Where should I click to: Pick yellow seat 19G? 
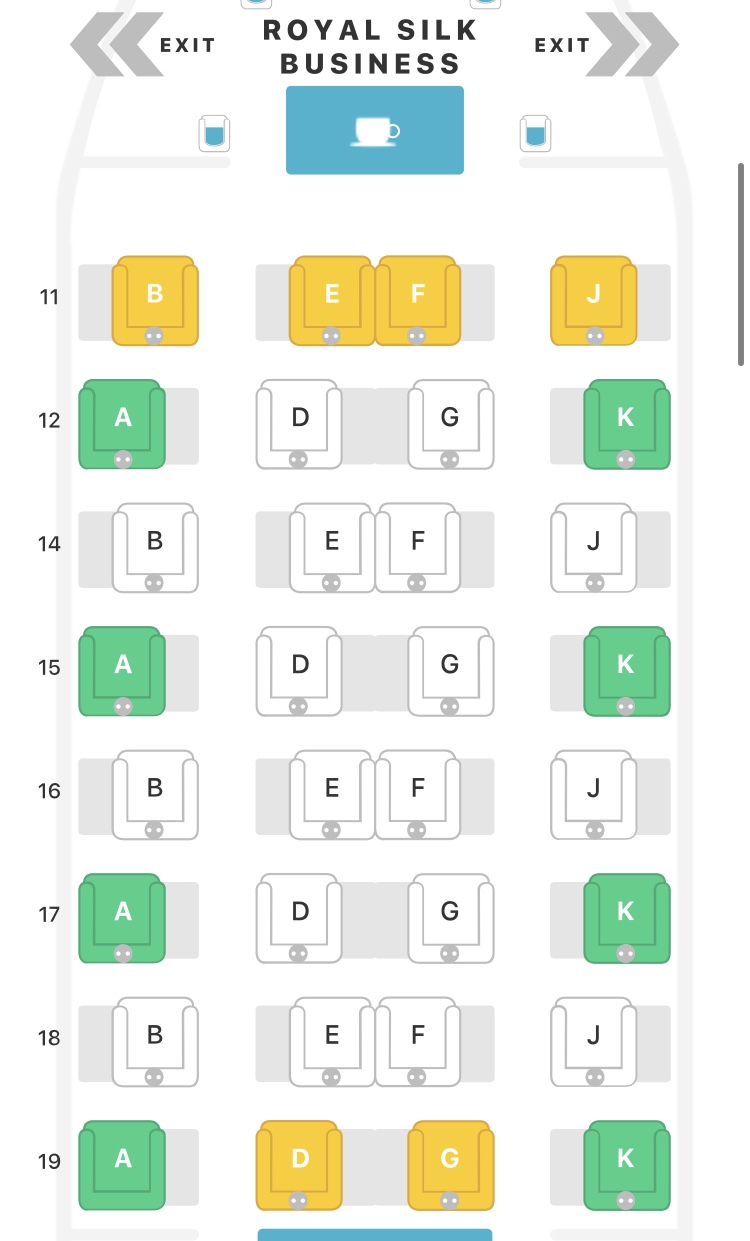tap(450, 1163)
